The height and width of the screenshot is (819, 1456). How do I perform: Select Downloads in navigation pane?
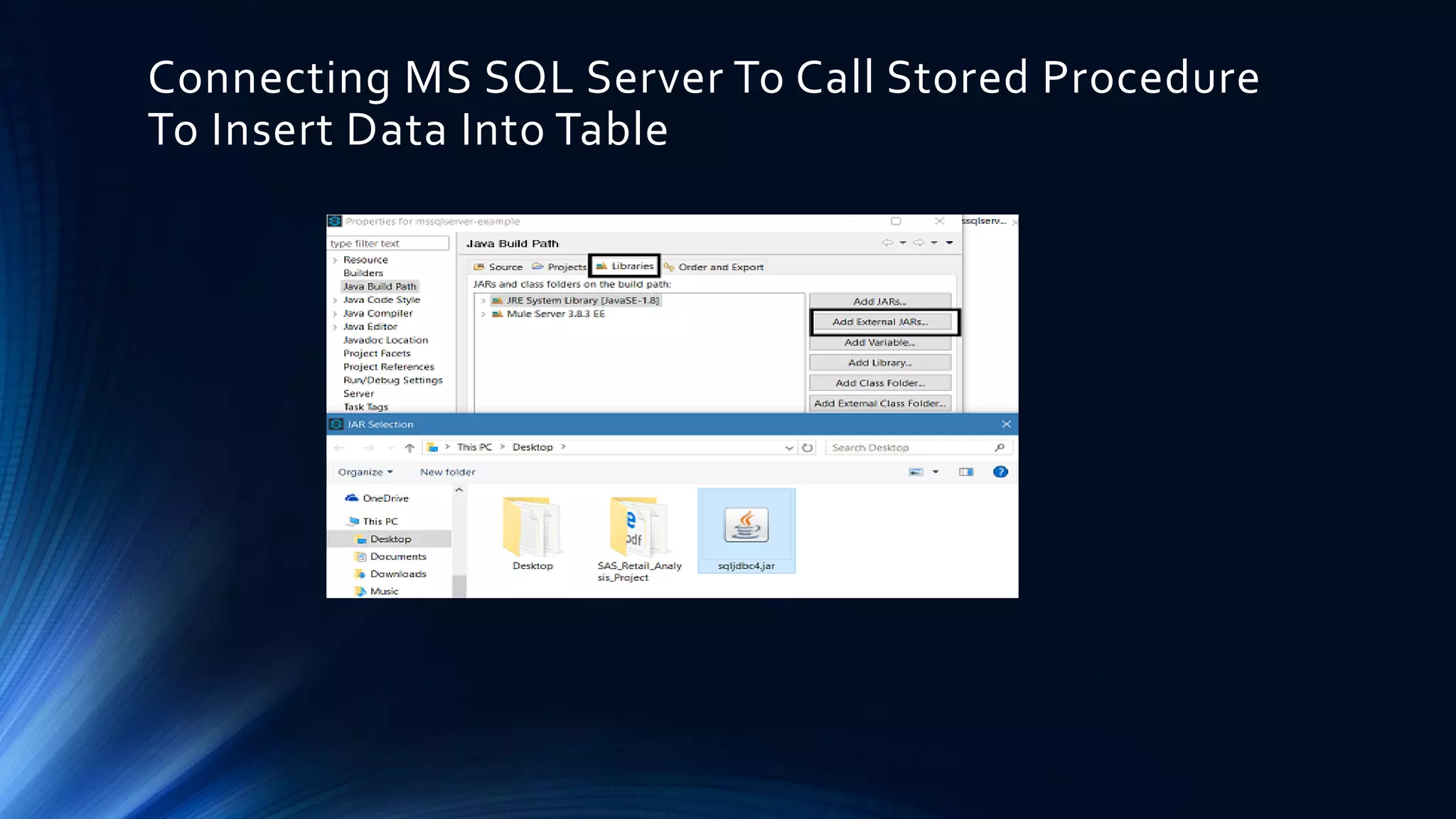point(391,574)
